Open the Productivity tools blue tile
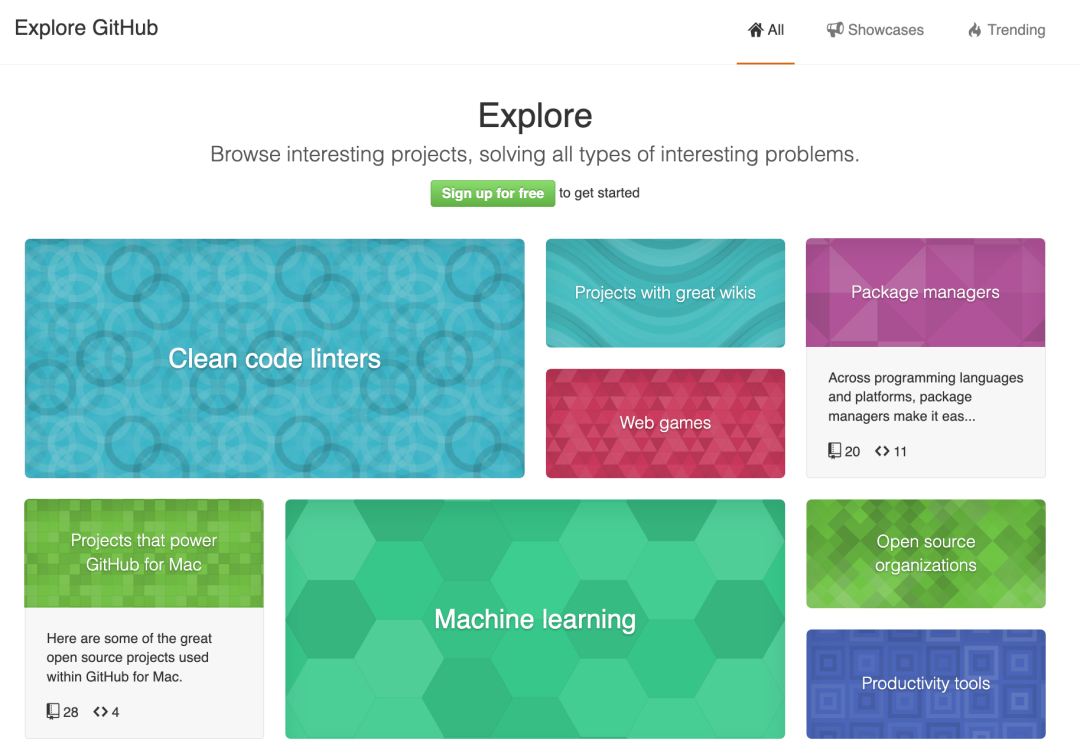 [x=926, y=683]
